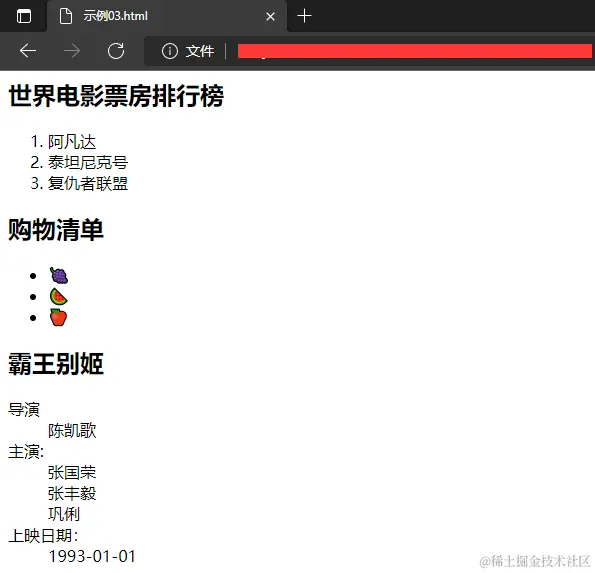
Task: Reload the page with the refresh icon
Action: [116, 51]
